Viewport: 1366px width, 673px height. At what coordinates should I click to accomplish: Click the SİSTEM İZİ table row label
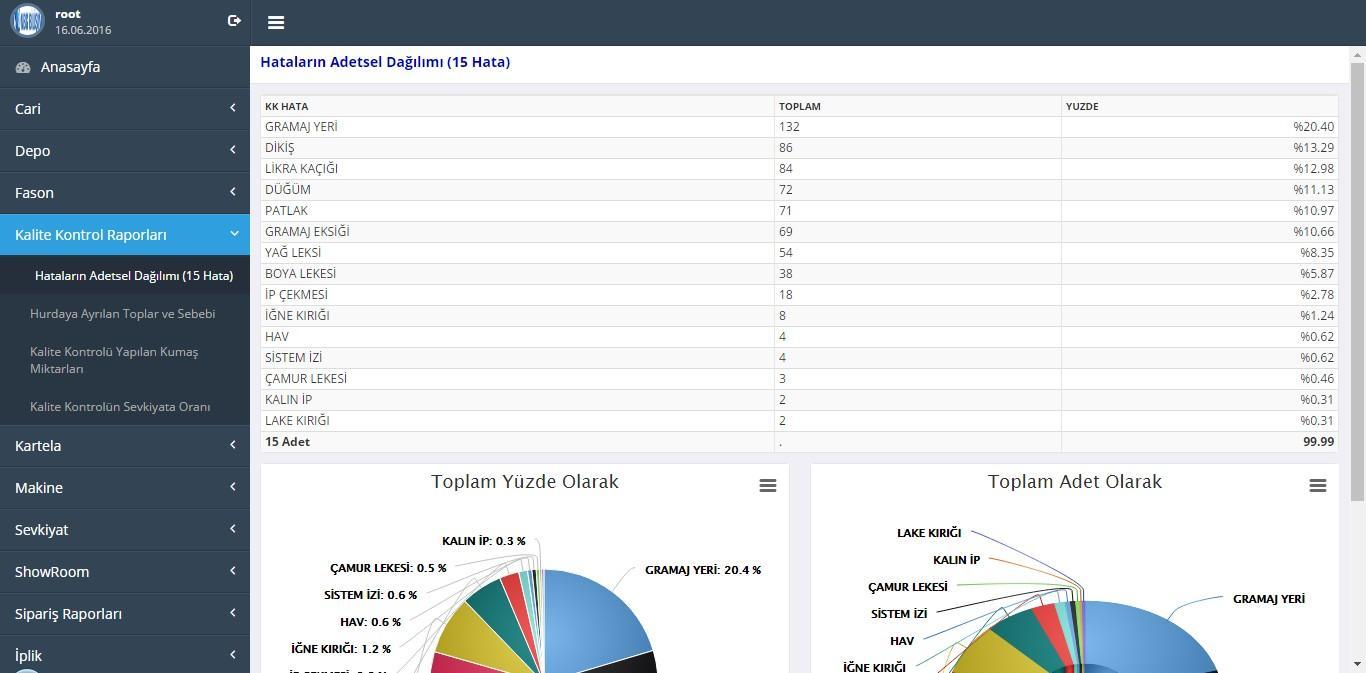pyautogui.click(x=293, y=358)
